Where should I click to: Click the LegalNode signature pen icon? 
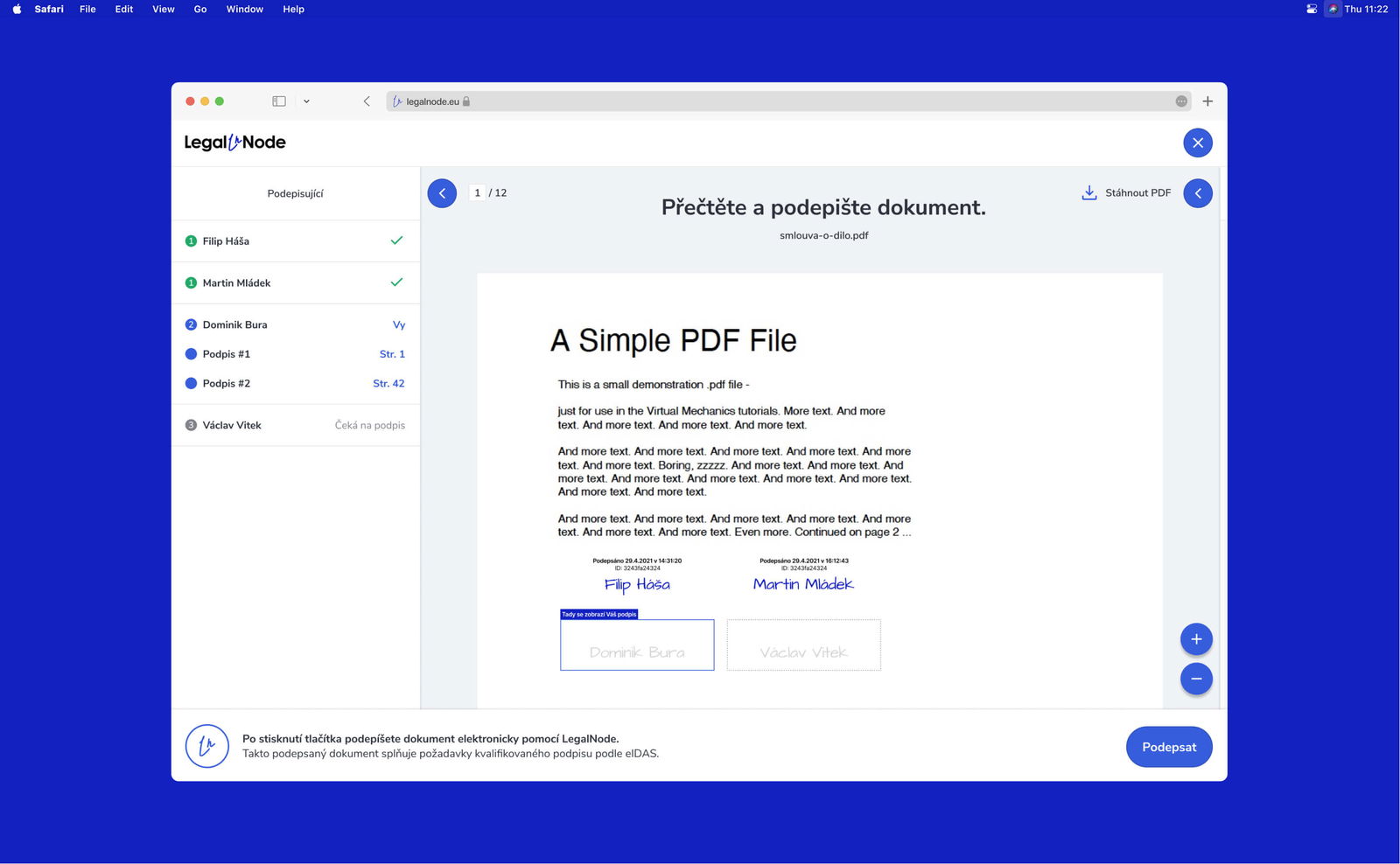207,746
